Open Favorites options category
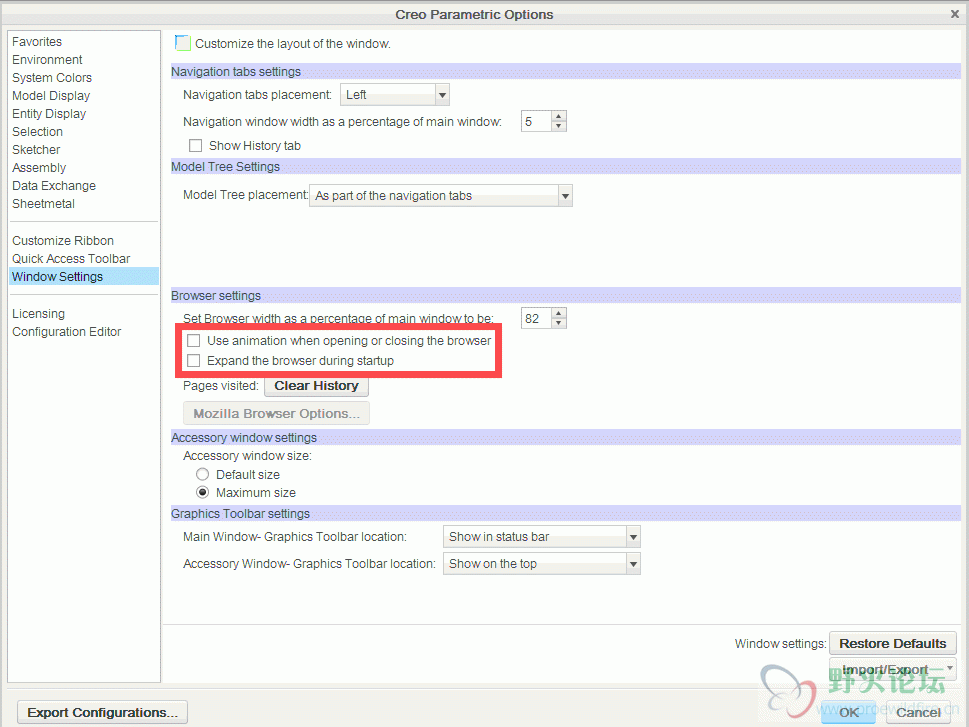The width and height of the screenshot is (969, 727). coord(37,41)
